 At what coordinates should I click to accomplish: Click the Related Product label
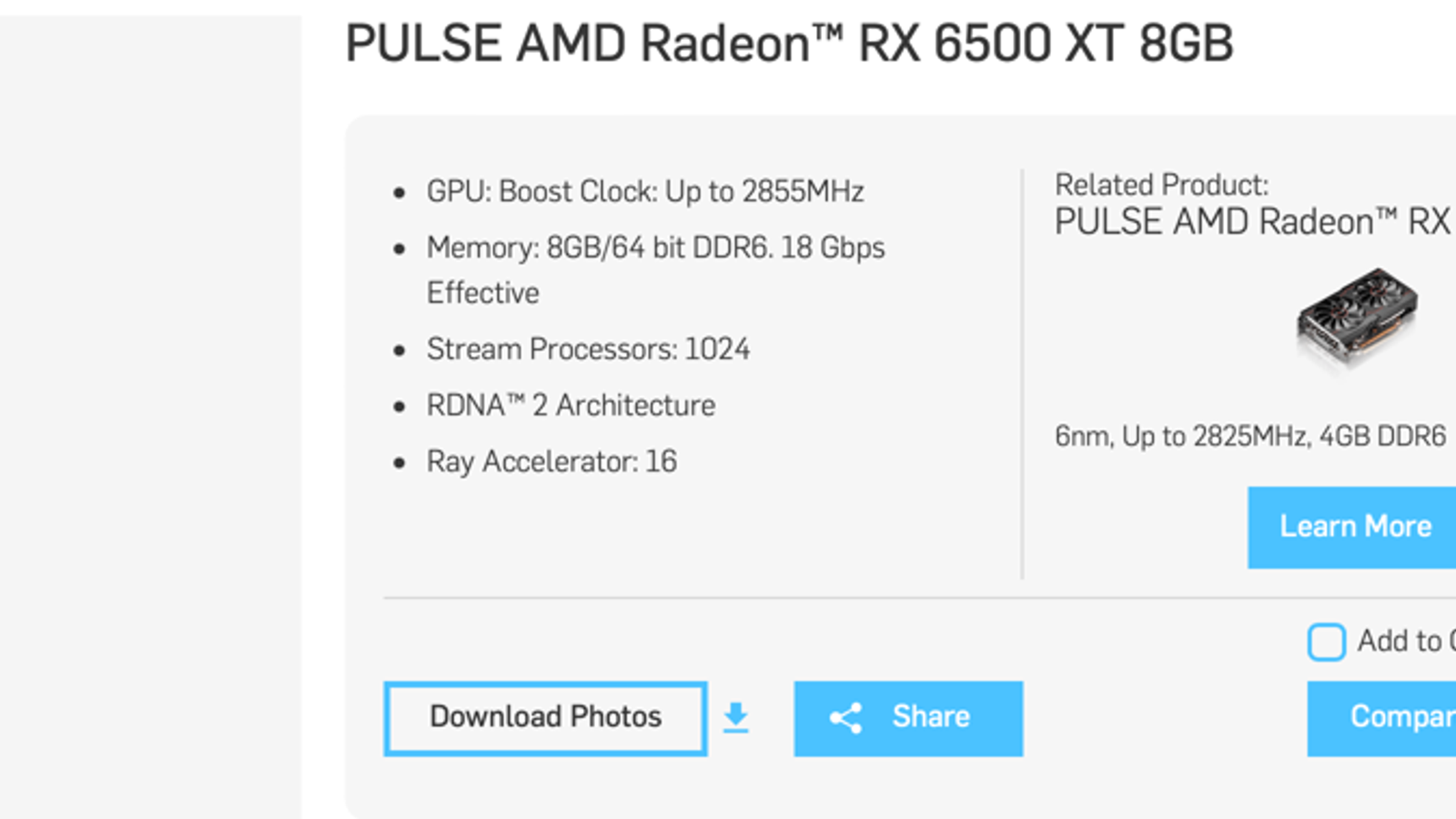(x=1161, y=186)
